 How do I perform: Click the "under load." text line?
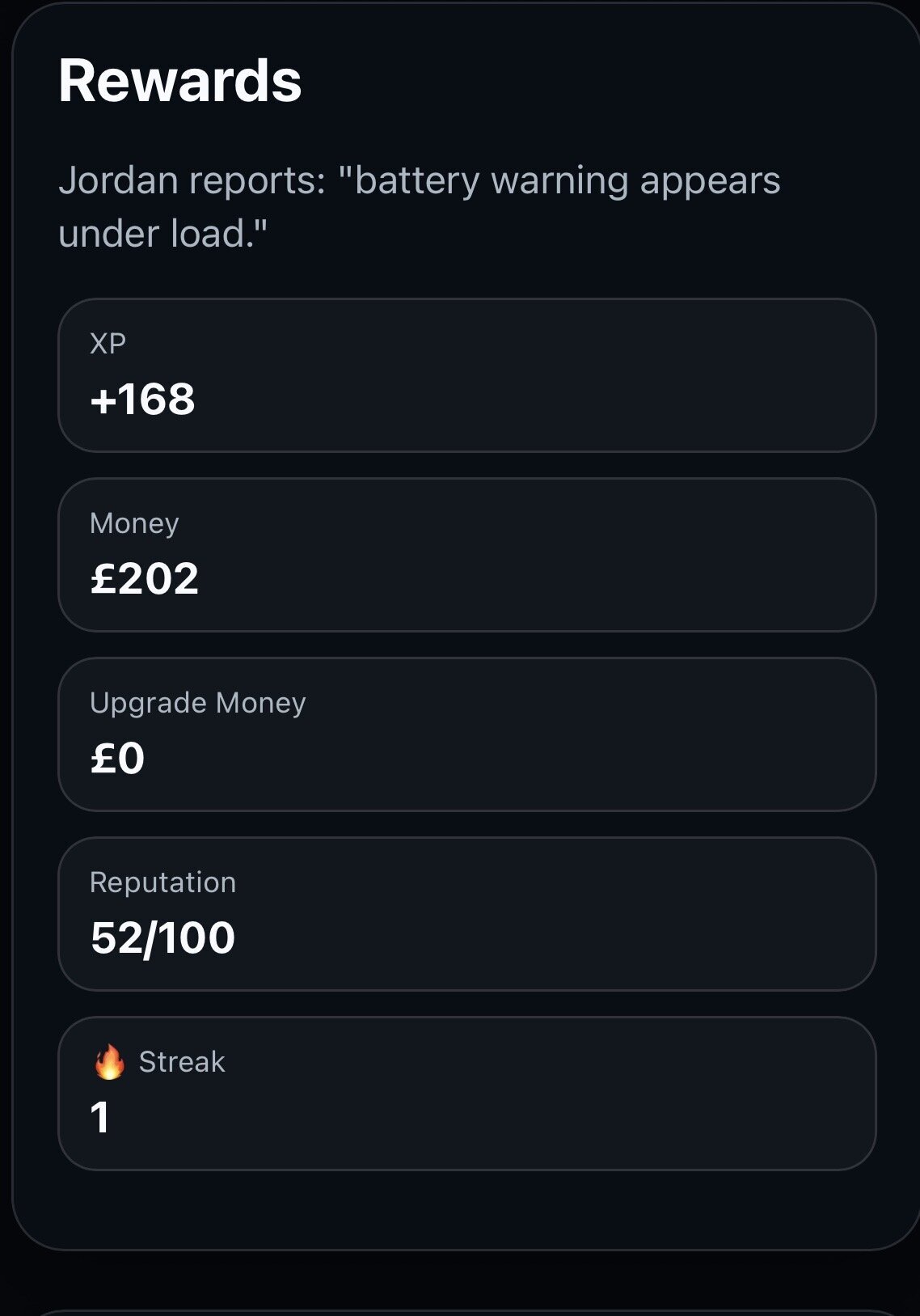point(162,234)
